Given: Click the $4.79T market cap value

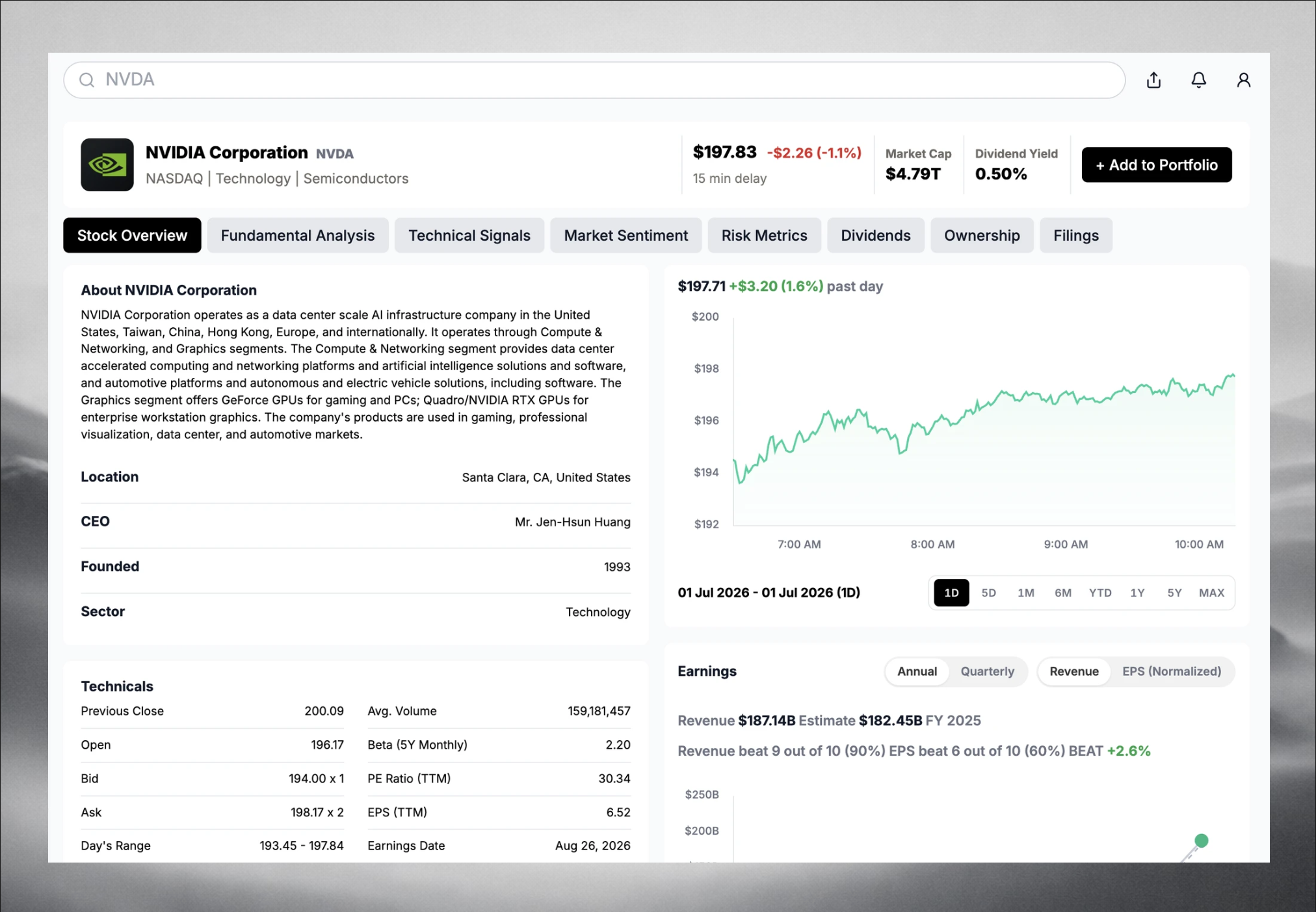Looking at the screenshot, I should pyautogui.click(x=913, y=174).
